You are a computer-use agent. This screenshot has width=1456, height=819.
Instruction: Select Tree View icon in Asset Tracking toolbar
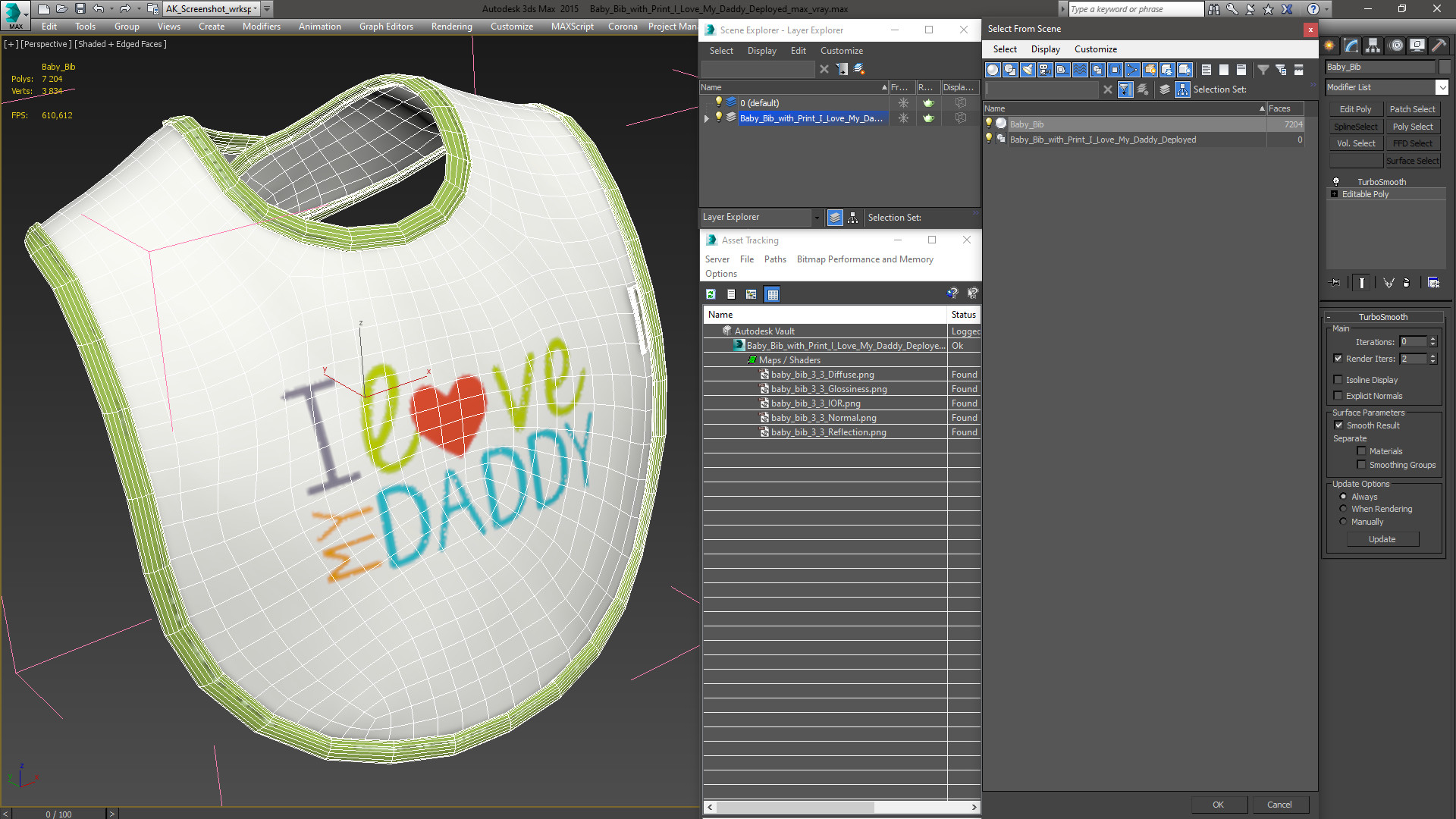752,294
